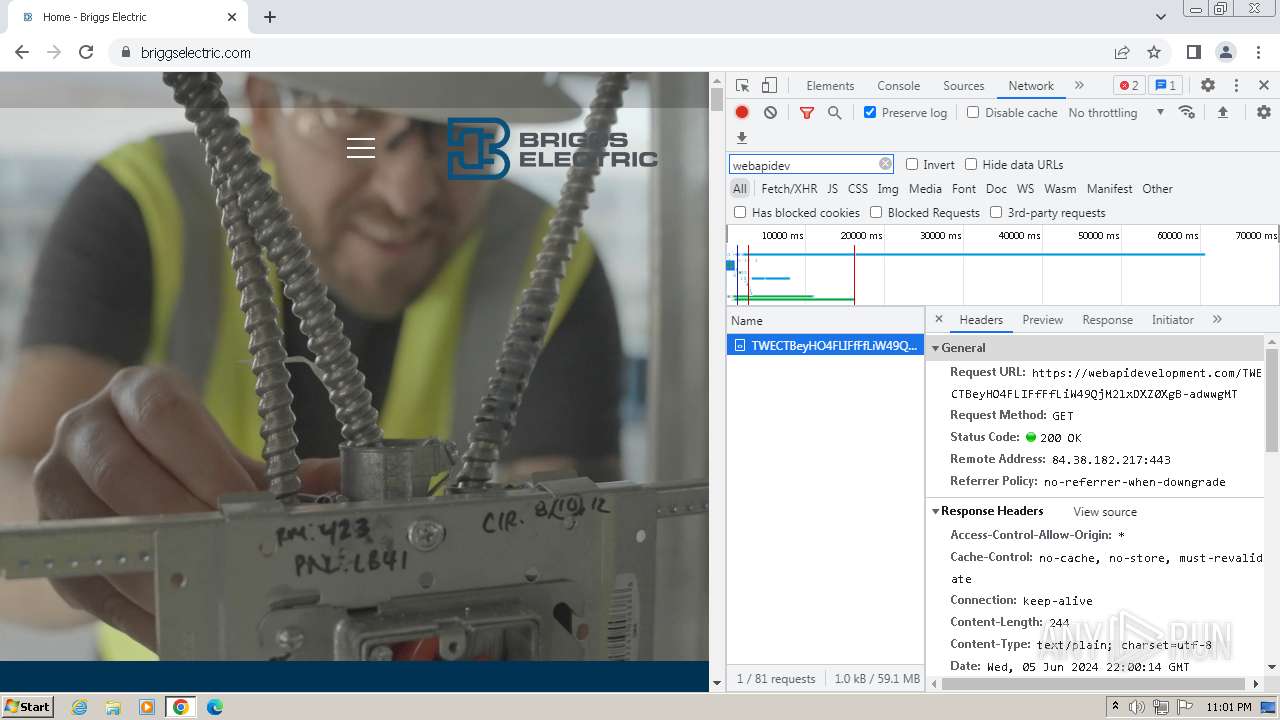Viewport: 1280px width, 720px height.
Task: Open the Windows Start menu
Action: pos(27,706)
